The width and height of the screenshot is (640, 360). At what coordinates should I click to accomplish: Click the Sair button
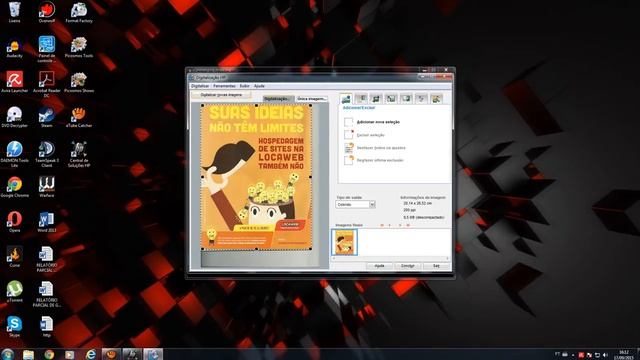point(436,266)
